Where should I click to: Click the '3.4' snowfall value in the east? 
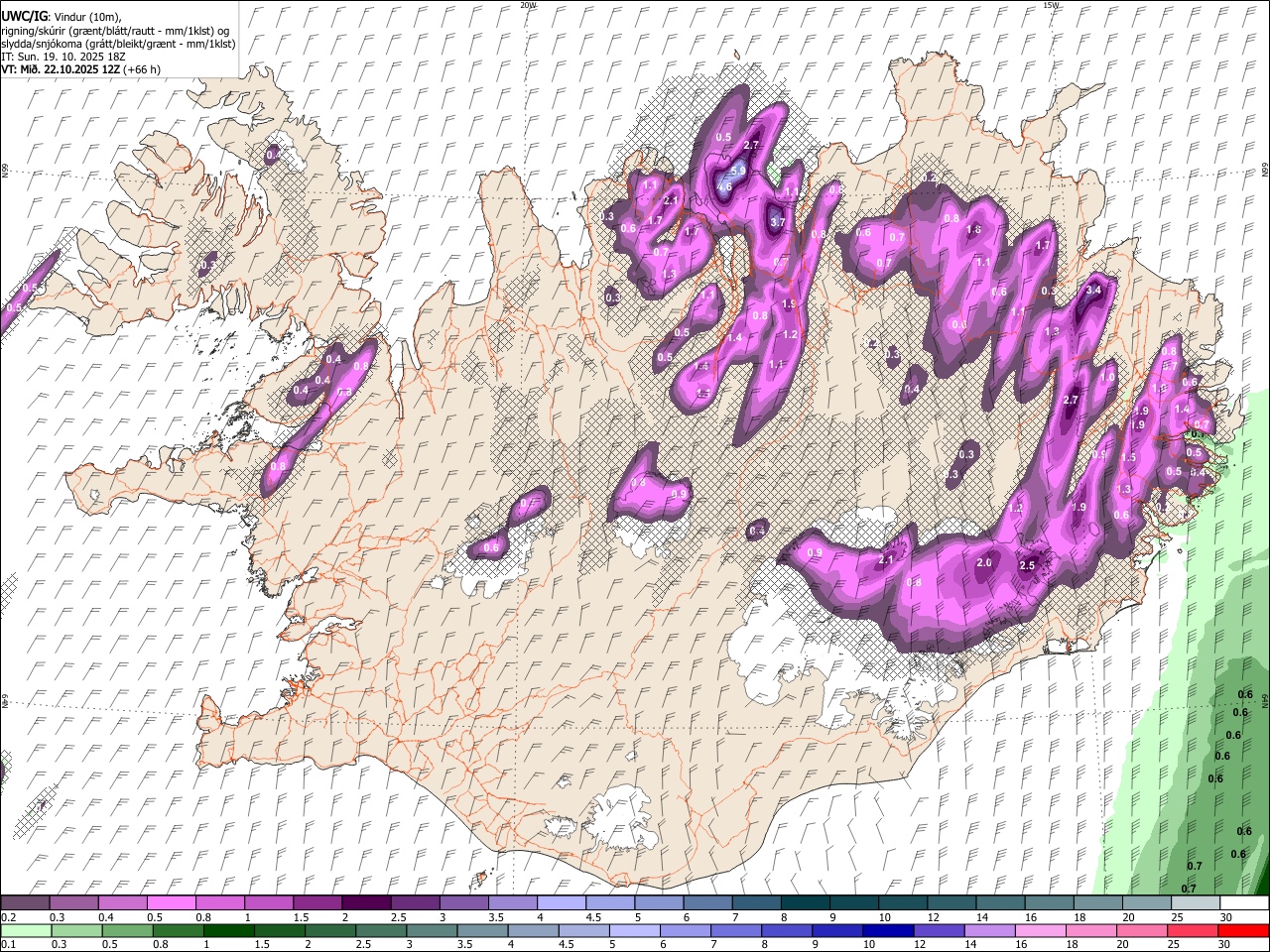click(x=1094, y=290)
